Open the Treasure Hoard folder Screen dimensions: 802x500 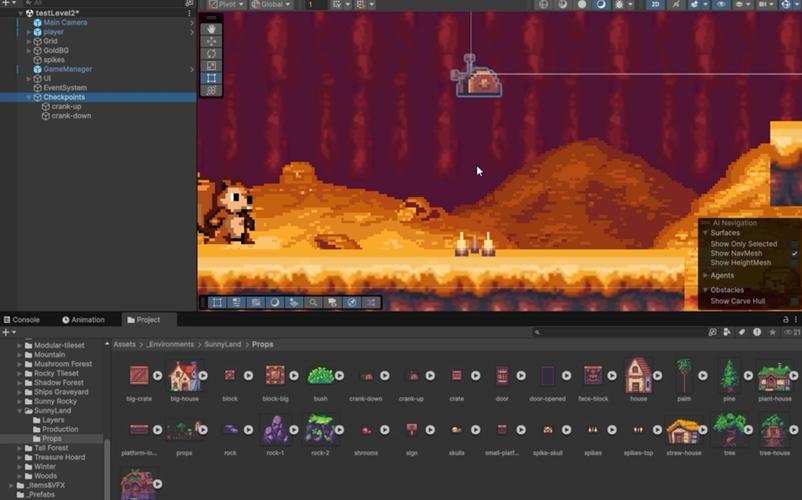(x=60, y=457)
